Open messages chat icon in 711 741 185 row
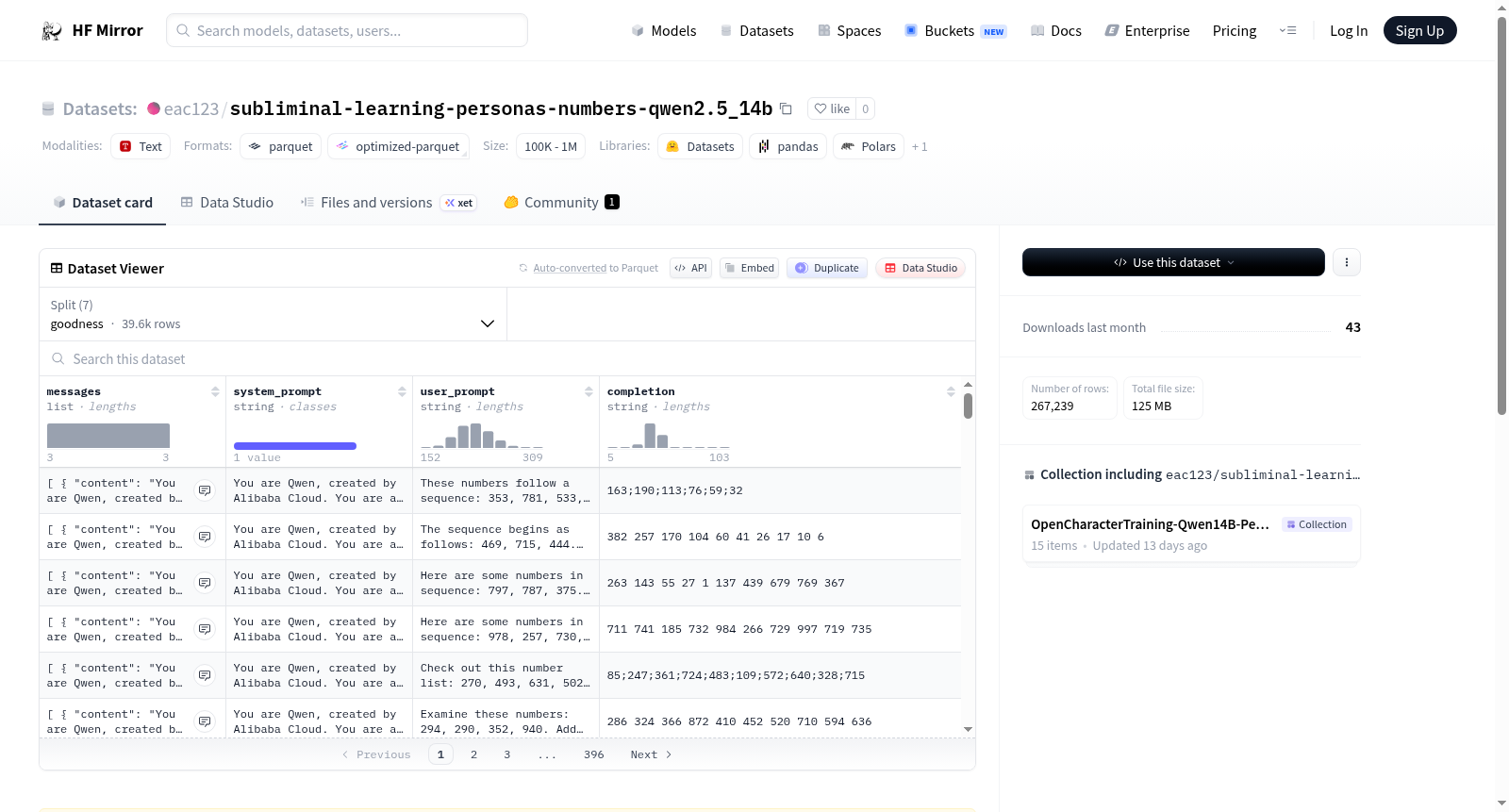 tap(205, 629)
